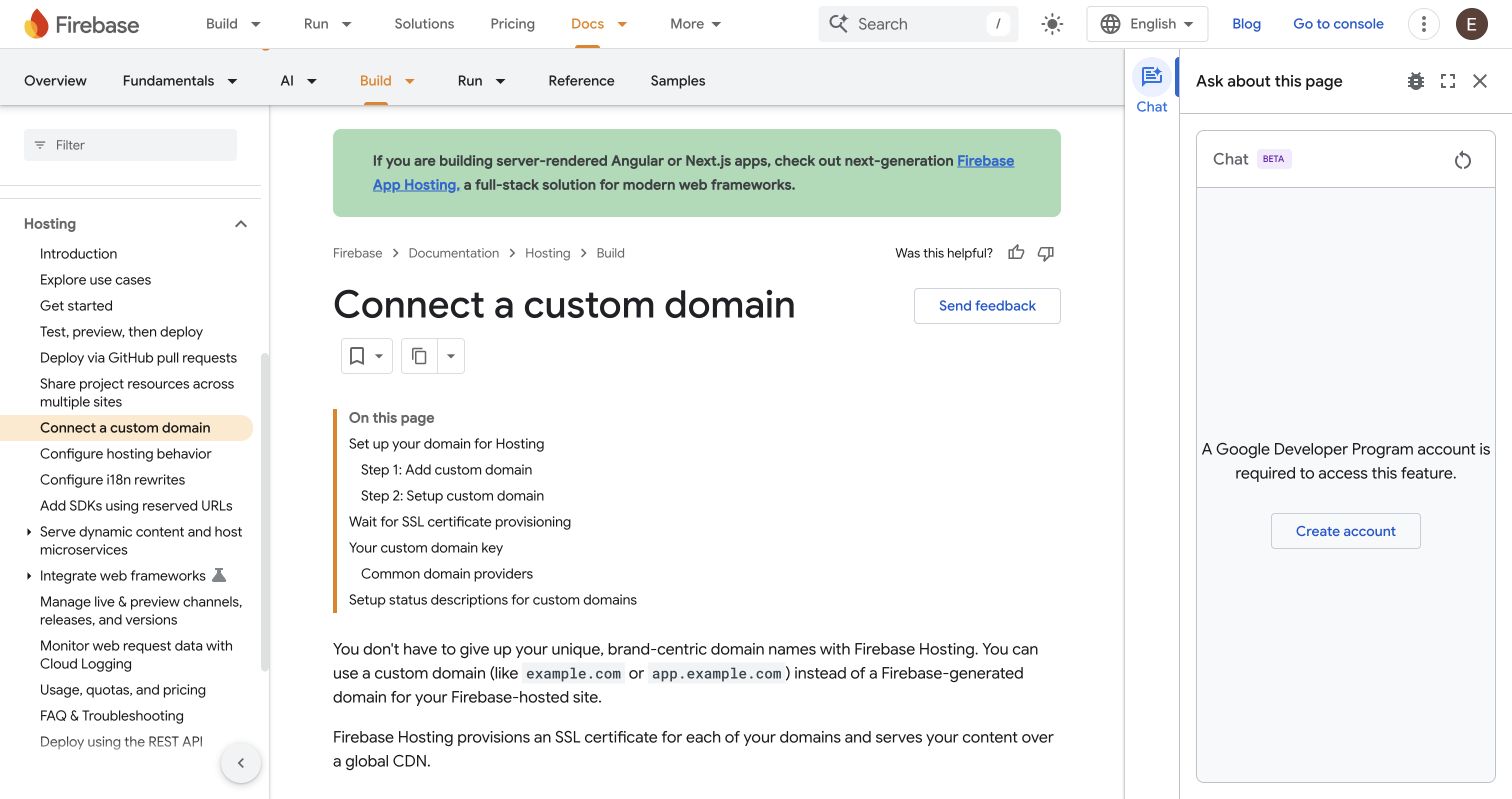Screen dimensions: 1512x799
Task: Open the Samples tab
Action: point(678,81)
